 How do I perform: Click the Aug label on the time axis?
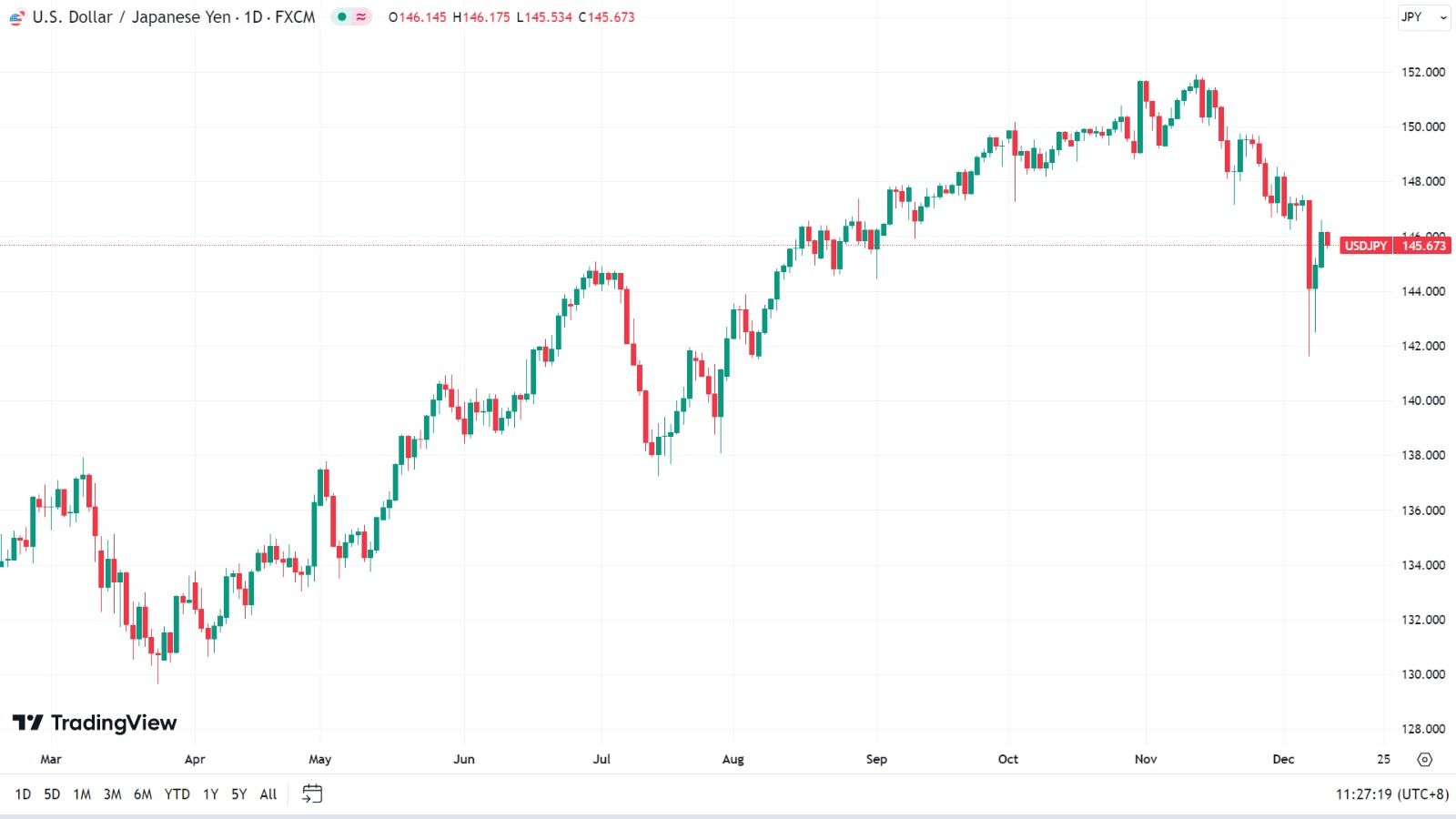(733, 759)
